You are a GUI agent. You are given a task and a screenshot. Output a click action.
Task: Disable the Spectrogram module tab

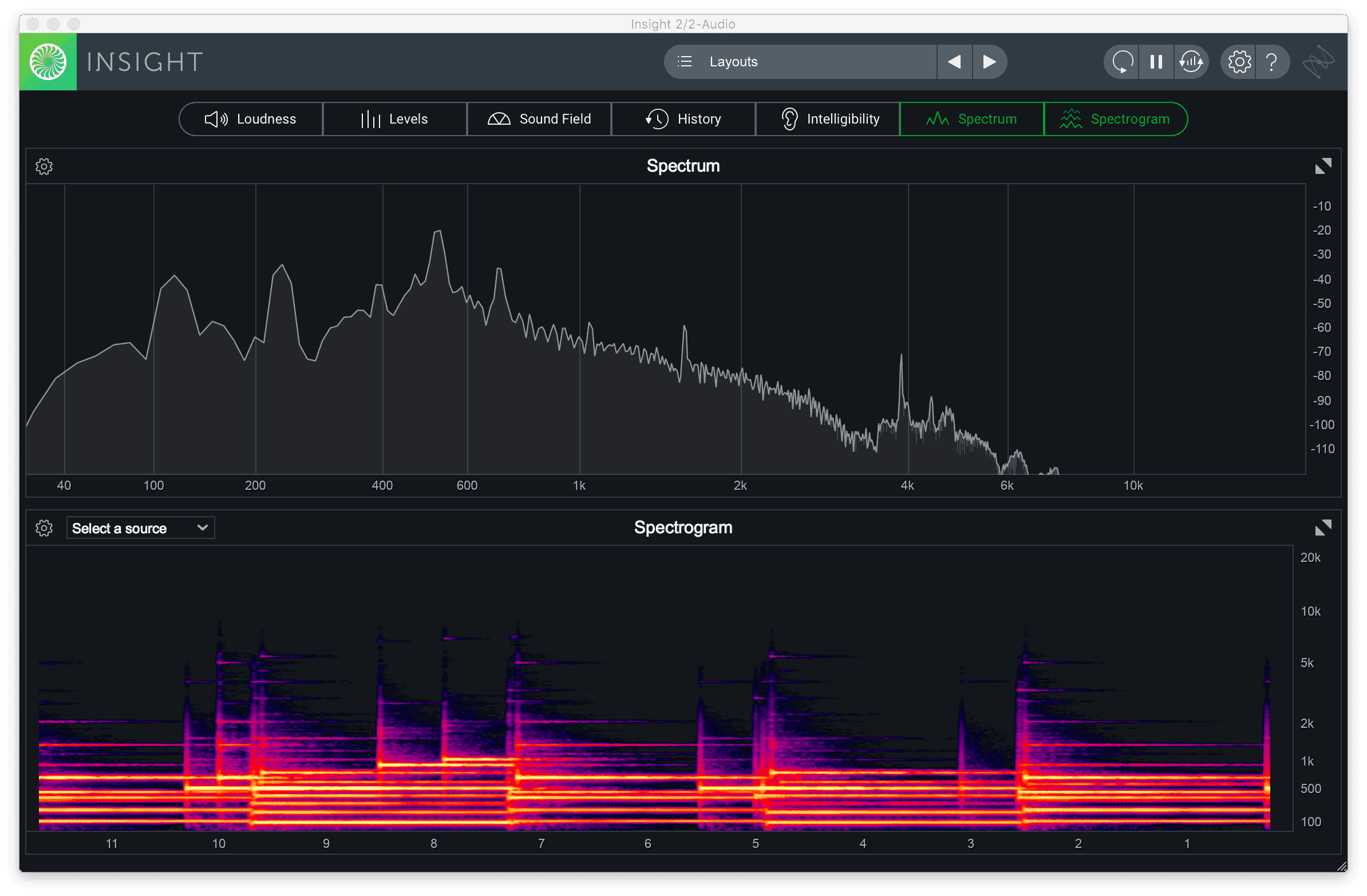tap(1116, 119)
